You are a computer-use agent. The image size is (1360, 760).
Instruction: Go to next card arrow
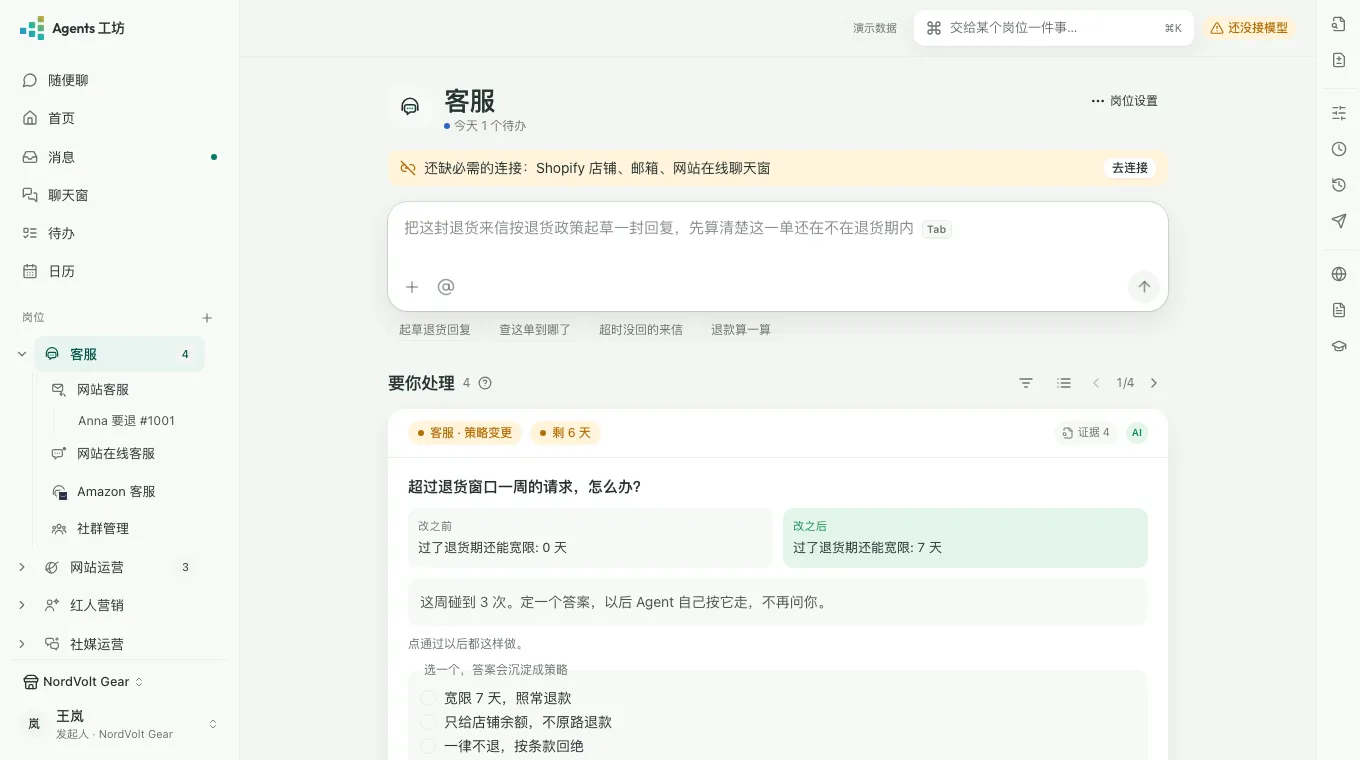point(1154,383)
